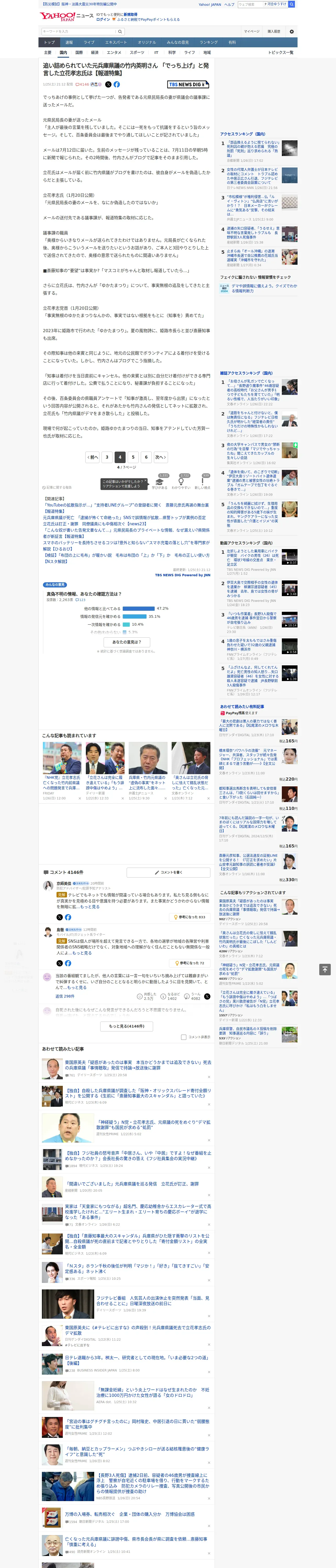The height and width of the screenshot is (1568, 336).
Task: Select the 国際 category tab
Action: 79,52
